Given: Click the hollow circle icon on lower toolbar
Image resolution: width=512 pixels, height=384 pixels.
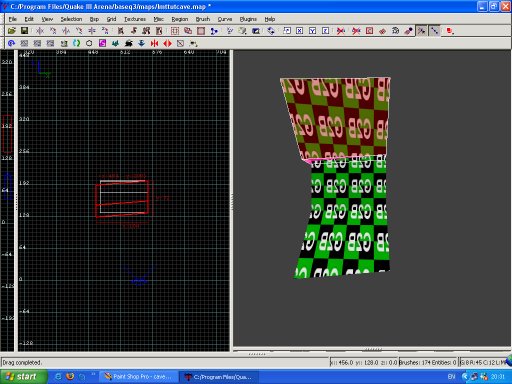Looking at the screenshot, I should [x=89, y=43].
